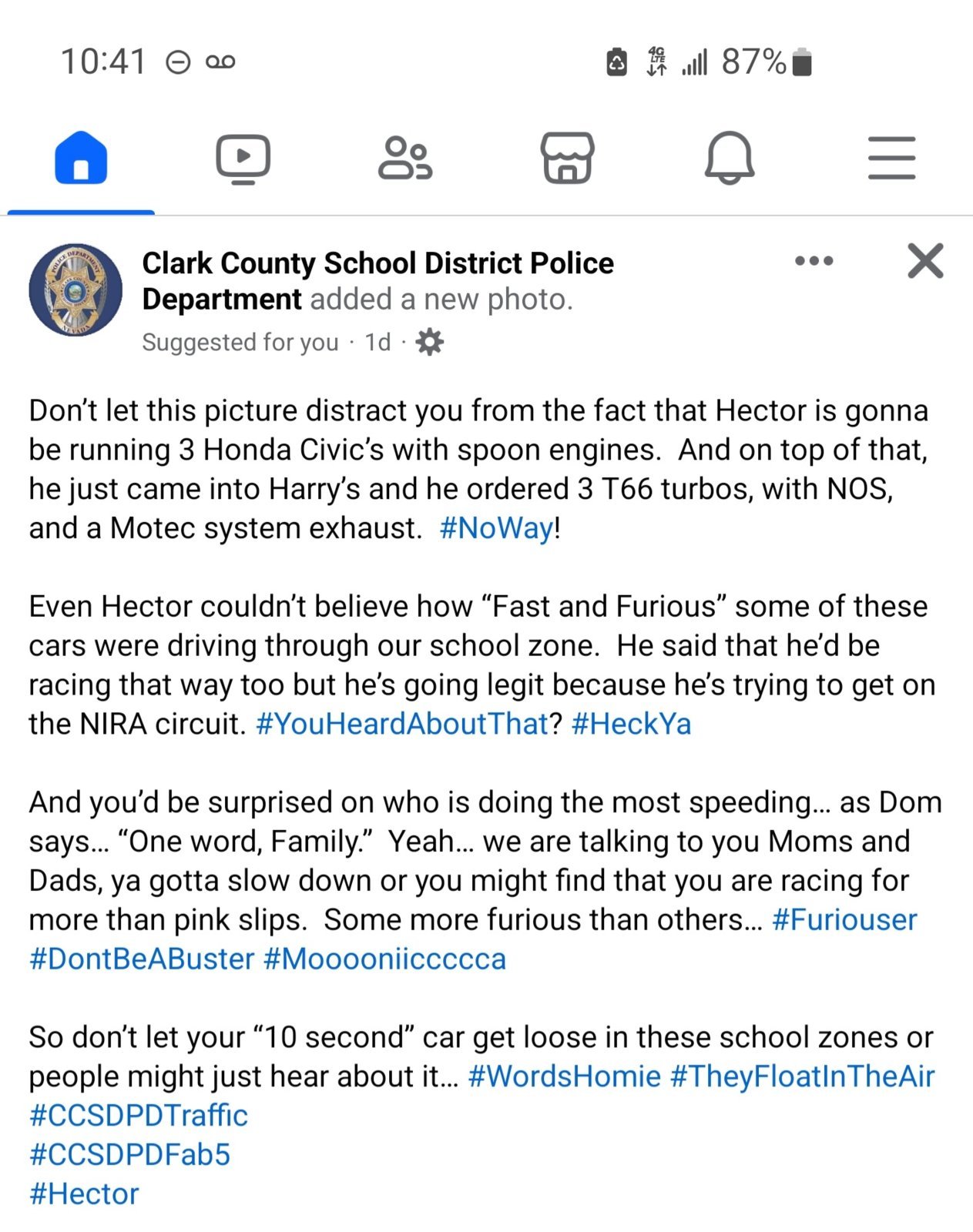Tap the #NoWay hashtag
Viewport: 973px width, 1232px height.
pos(496,528)
